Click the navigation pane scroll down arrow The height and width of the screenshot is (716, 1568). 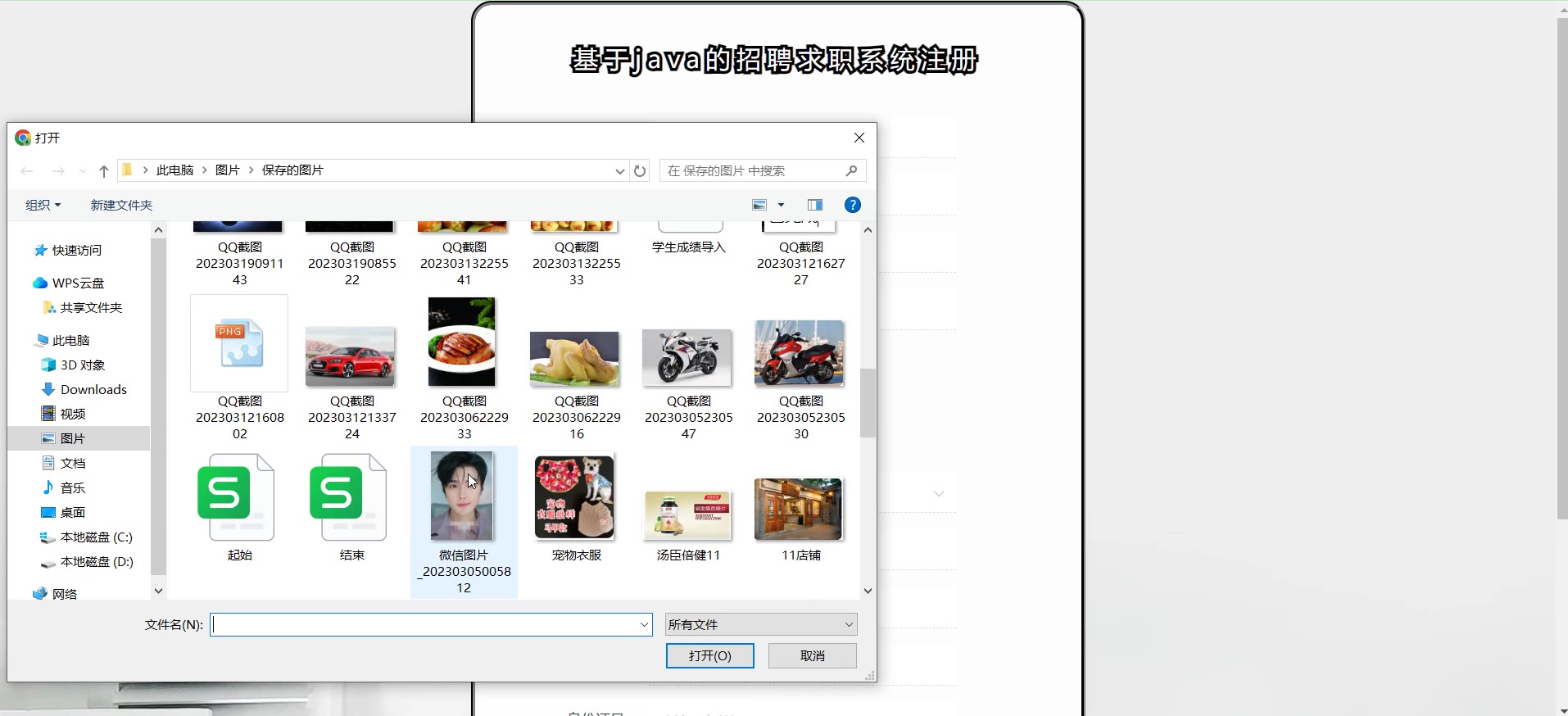point(158,591)
